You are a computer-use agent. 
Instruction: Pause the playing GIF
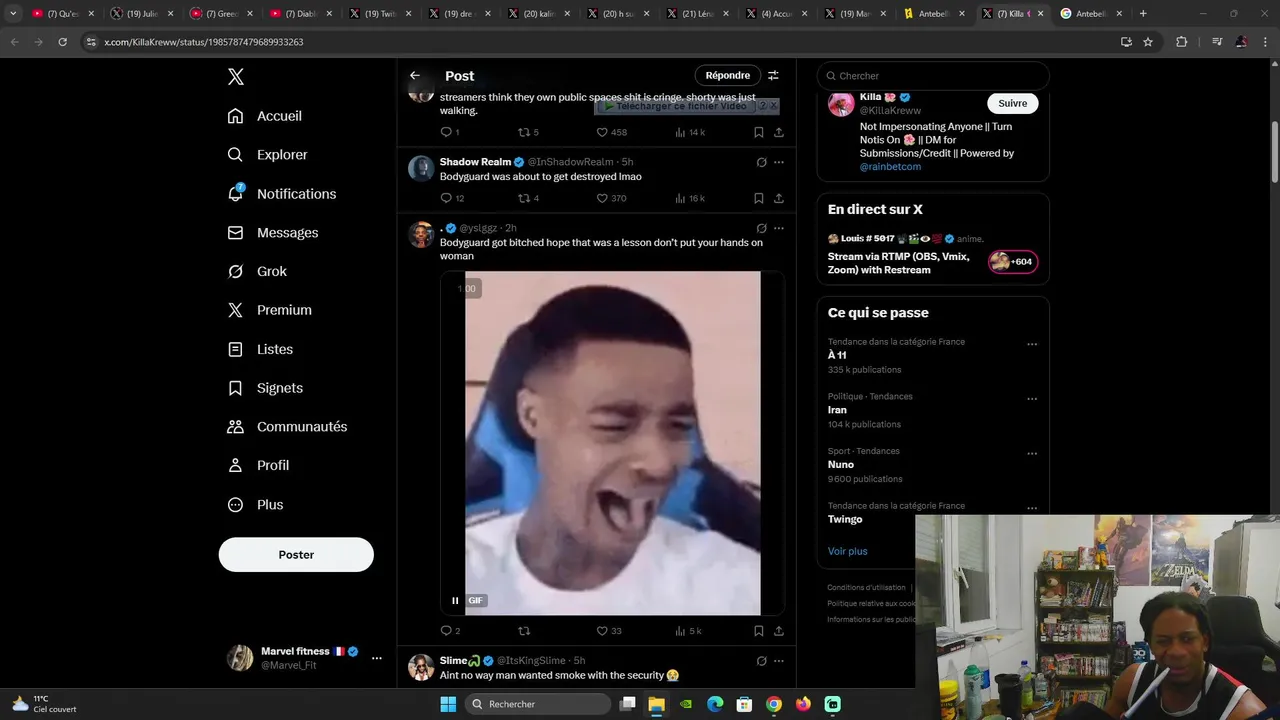(455, 600)
